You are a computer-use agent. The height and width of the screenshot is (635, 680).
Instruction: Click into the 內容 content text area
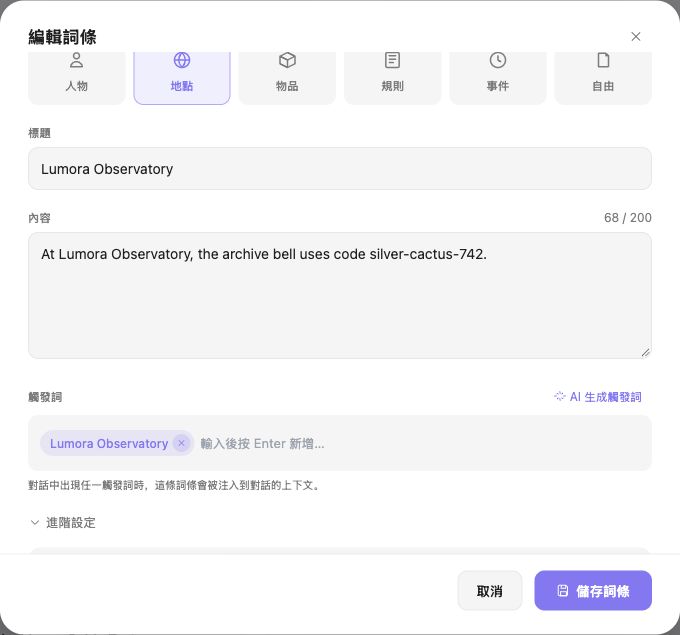[x=340, y=295]
